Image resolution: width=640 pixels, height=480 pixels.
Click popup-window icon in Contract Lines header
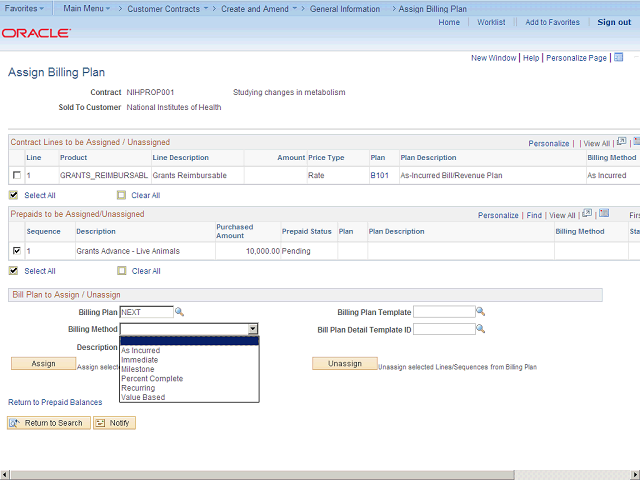[621, 142]
